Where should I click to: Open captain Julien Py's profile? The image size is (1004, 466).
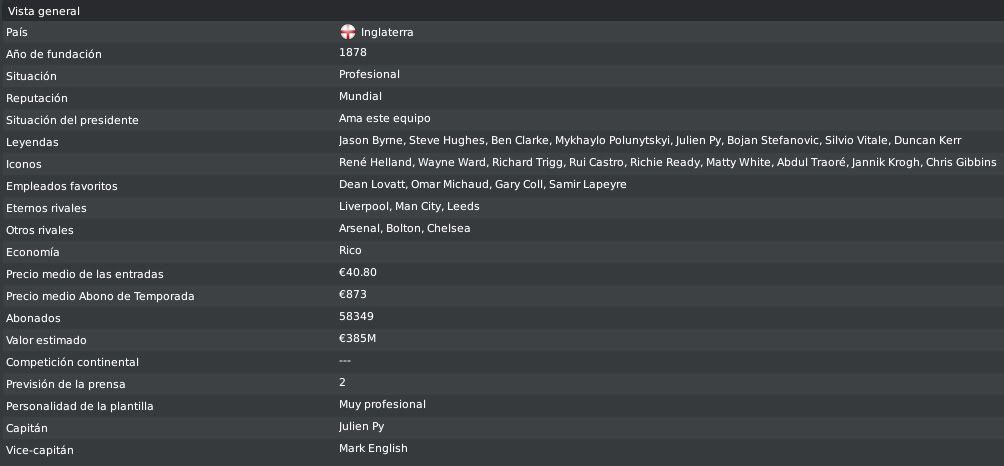click(x=361, y=426)
